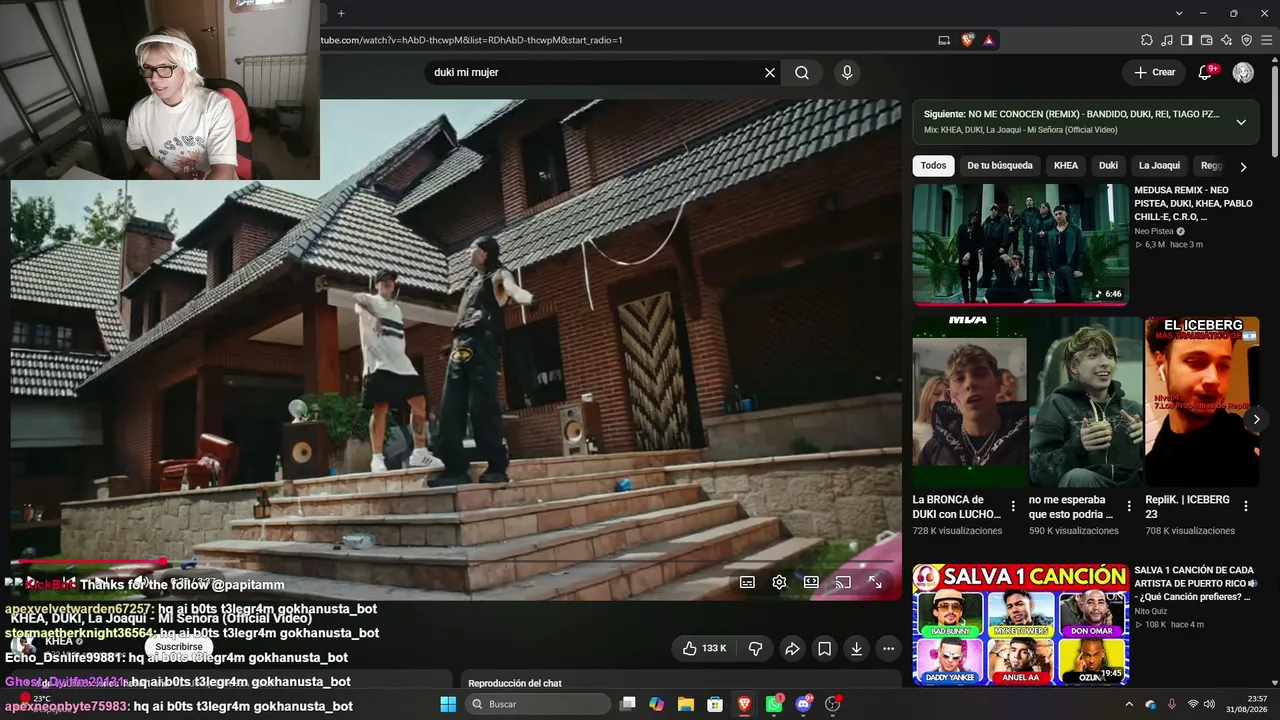Open the 'SALVA 1 CANCIÓN DE CADA ARTISTA' title
The height and width of the screenshot is (720, 1280).
pyautogui.click(x=1195, y=583)
